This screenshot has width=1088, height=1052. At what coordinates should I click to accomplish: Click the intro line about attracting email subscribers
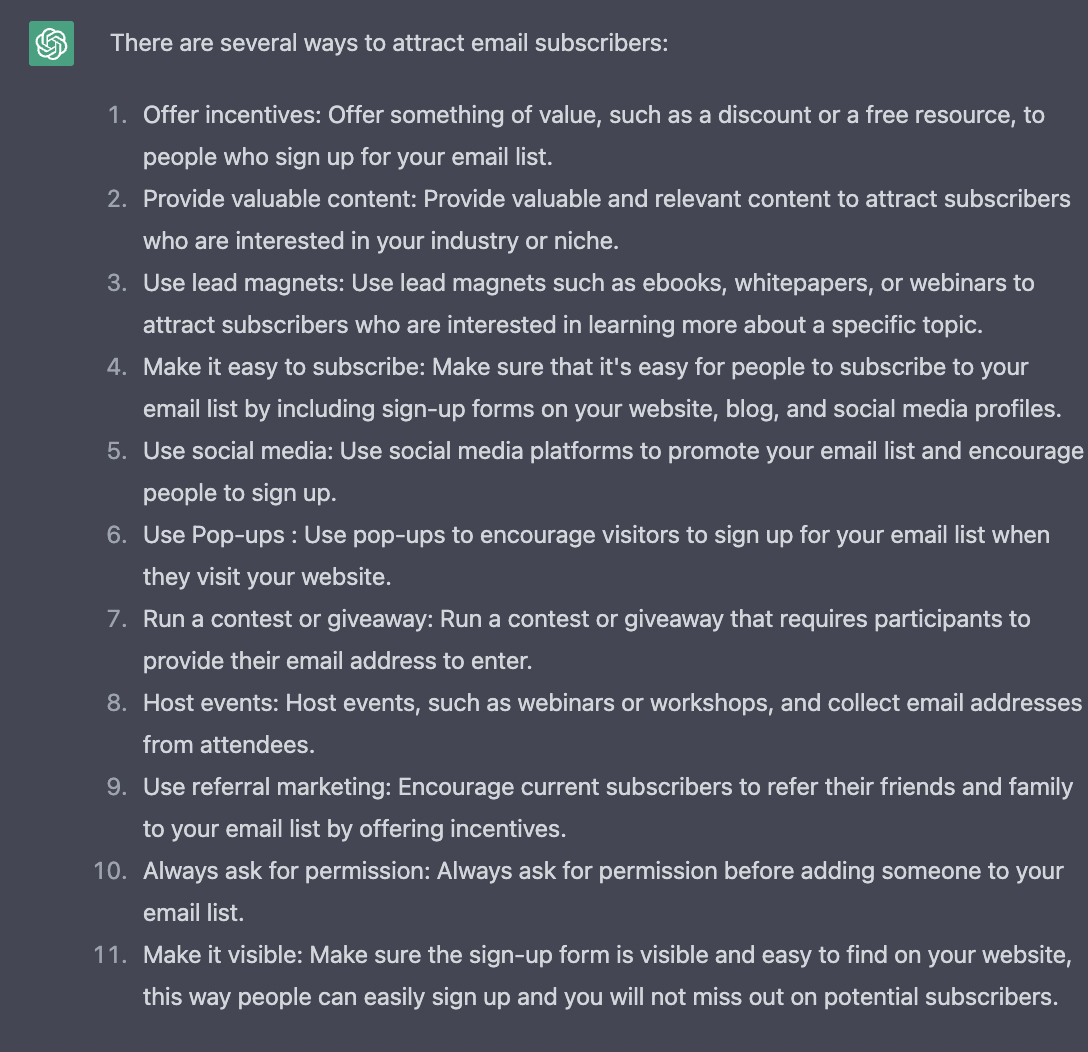[x=389, y=43]
